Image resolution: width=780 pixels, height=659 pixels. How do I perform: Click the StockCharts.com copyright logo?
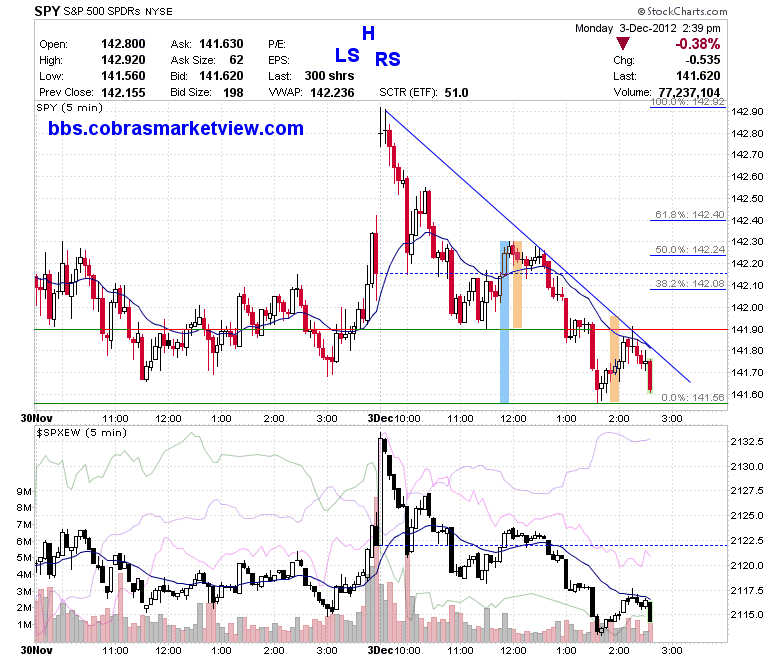tap(682, 11)
